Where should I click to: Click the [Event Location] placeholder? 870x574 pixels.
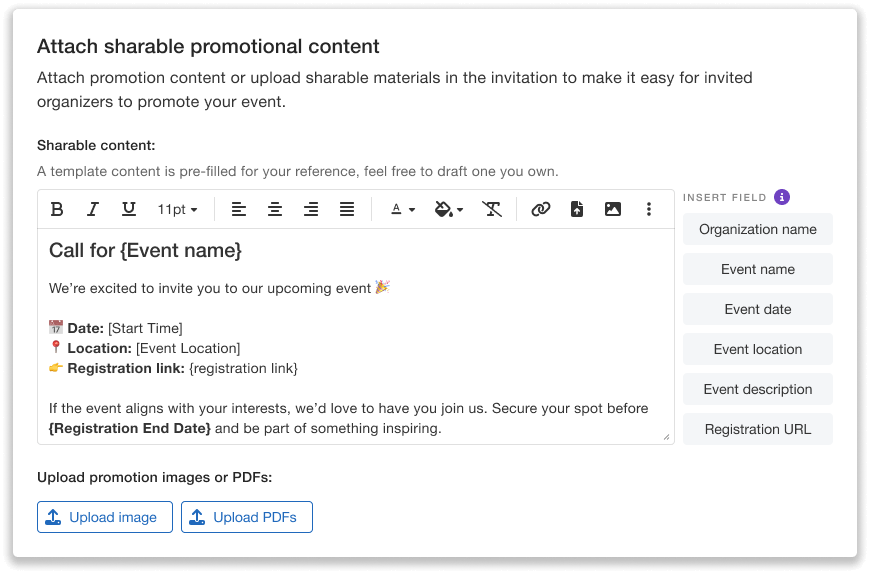click(x=188, y=348)
